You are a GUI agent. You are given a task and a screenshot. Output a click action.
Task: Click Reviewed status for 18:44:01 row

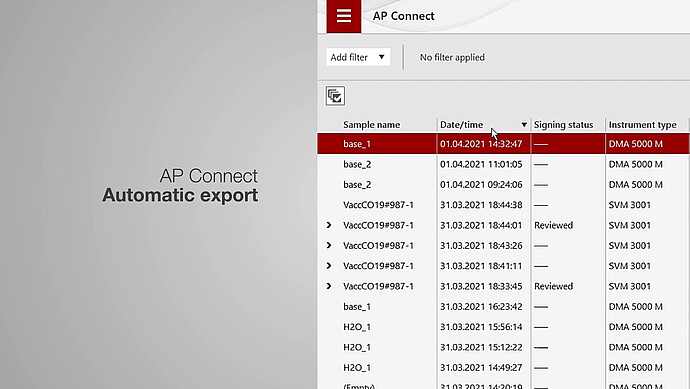pyautogui.click(x=553, y=225)
